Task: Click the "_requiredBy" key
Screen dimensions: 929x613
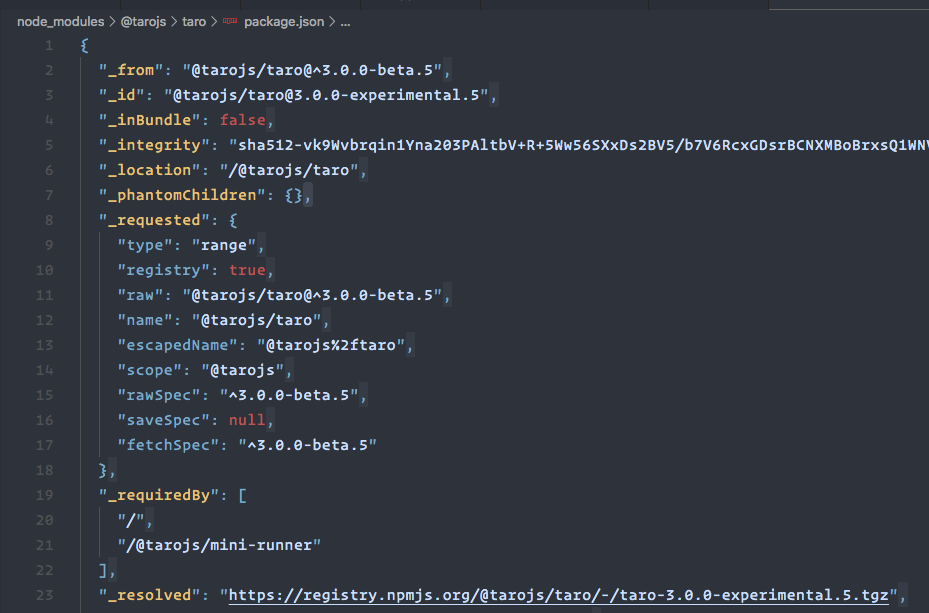Action: (159, 495)
